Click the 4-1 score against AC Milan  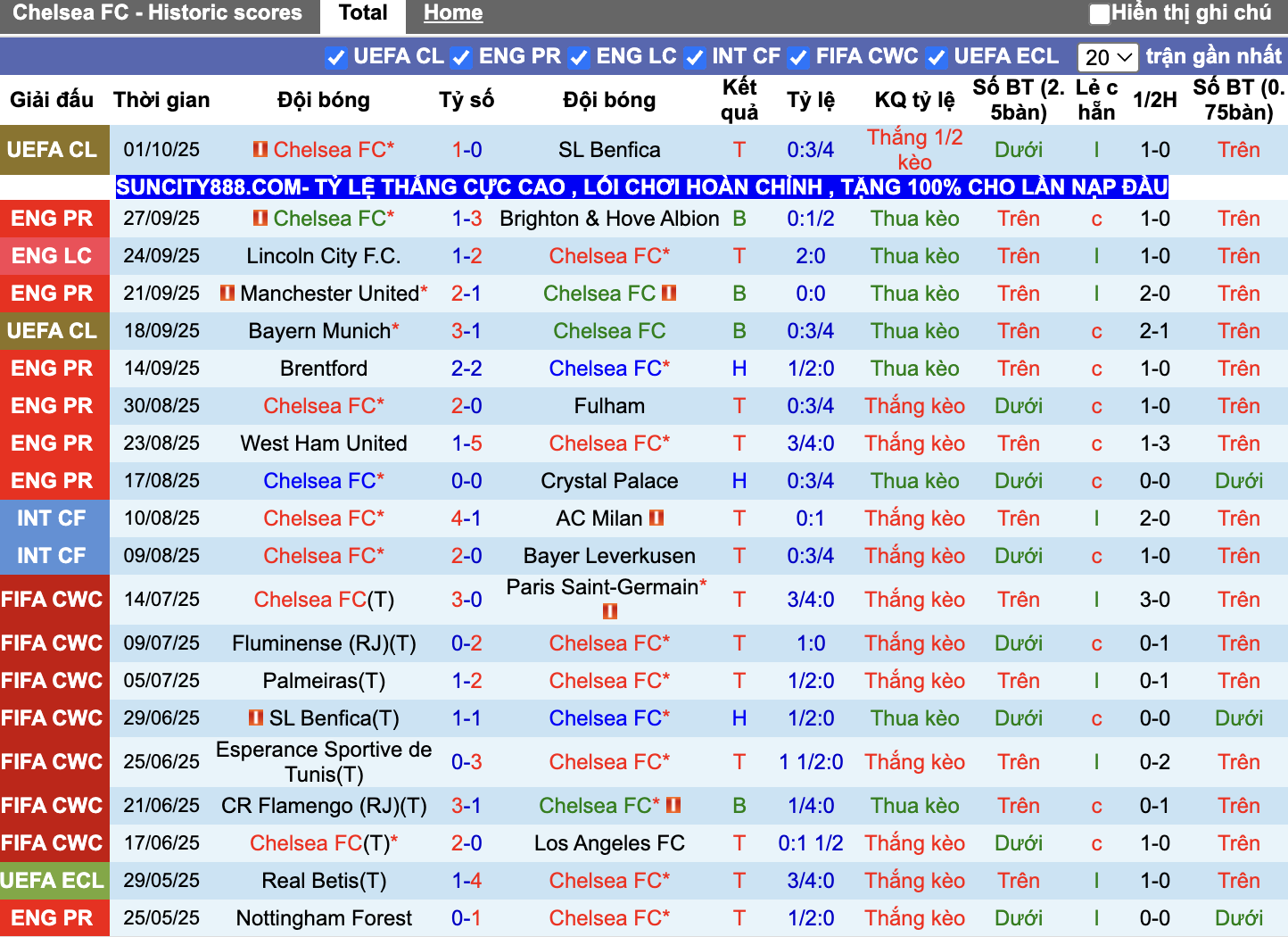(466, 518)
